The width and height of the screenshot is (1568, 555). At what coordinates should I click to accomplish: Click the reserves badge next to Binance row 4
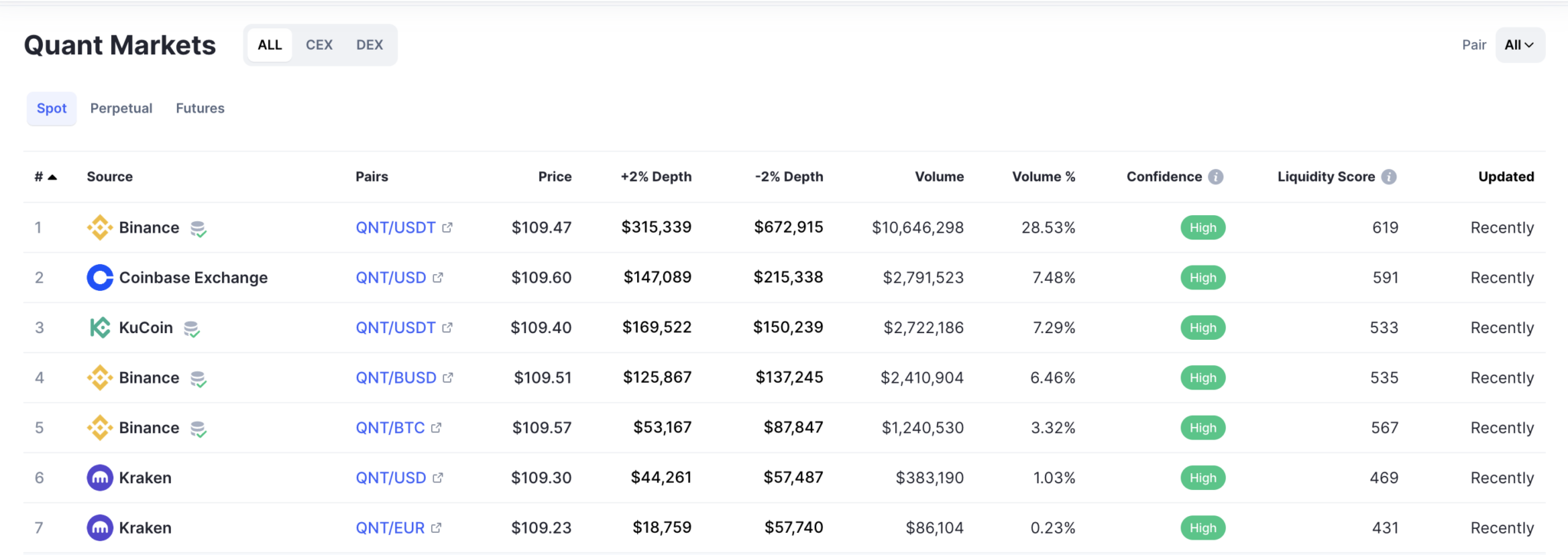198,379
